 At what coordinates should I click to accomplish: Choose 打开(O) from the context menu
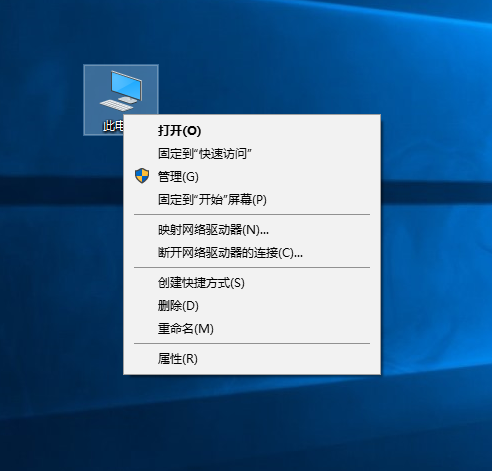pyautogui.click(x=252, y=130)
